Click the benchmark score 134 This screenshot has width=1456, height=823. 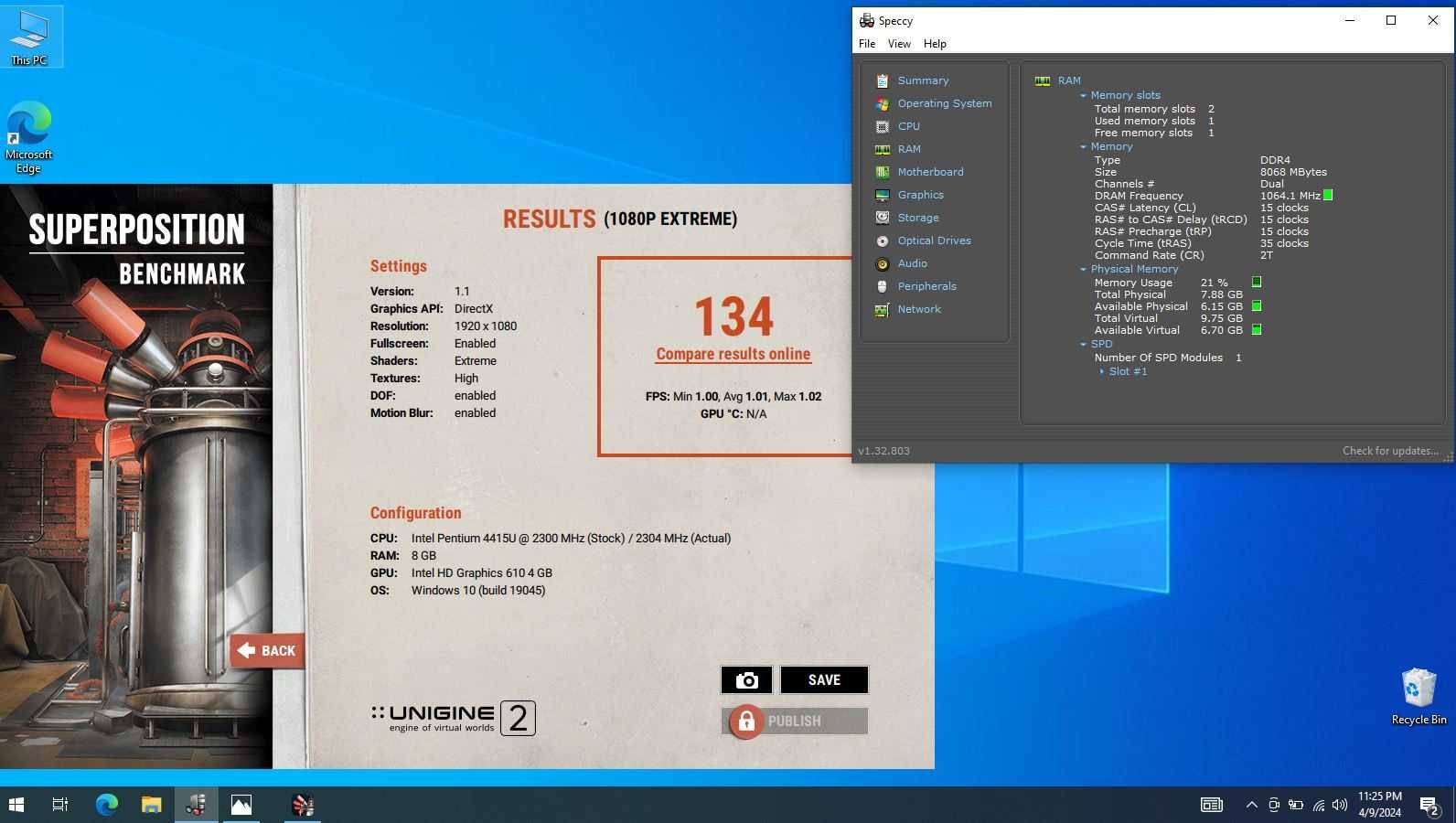[733, 316]
